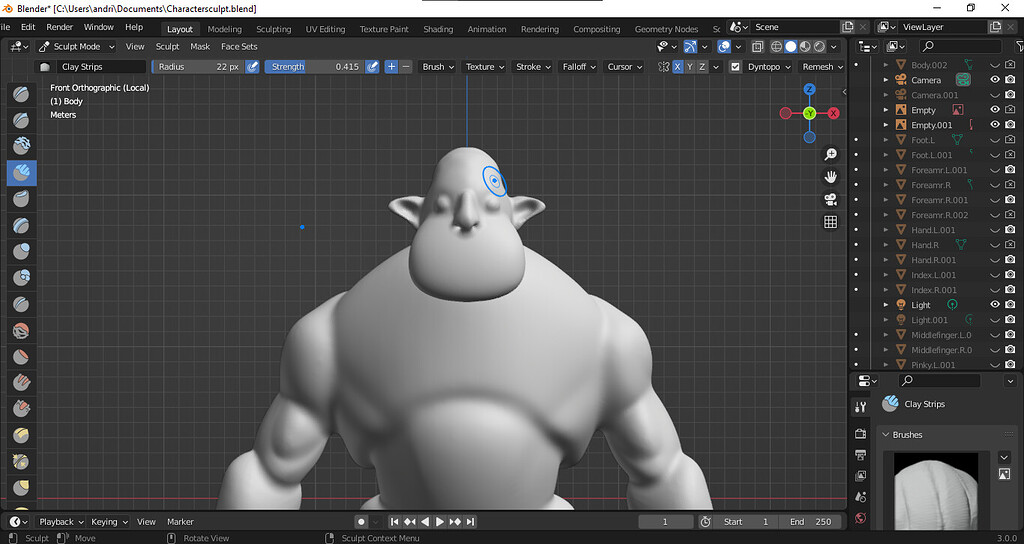Select the Grab brush tool
1024x544 pixels.
21,487
